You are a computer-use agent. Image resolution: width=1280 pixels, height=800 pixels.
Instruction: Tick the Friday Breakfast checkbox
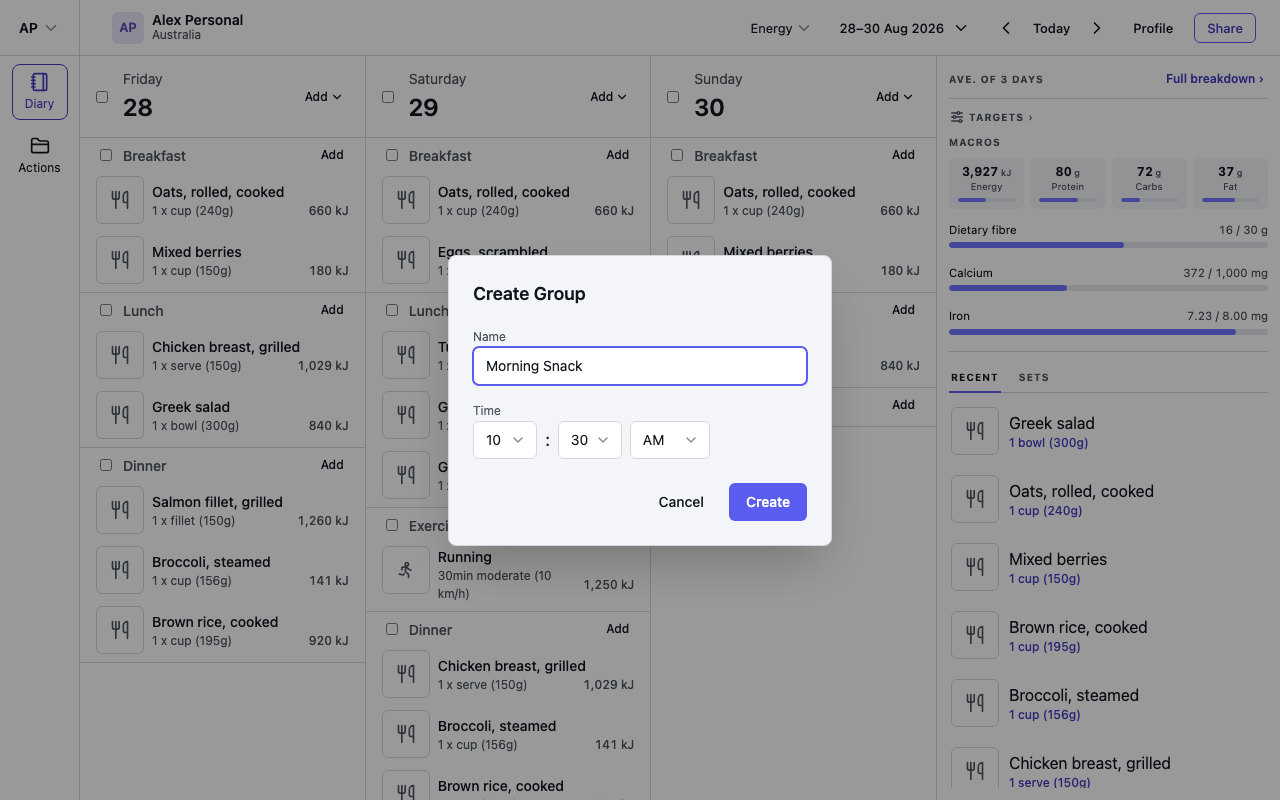tap(106, 155)
